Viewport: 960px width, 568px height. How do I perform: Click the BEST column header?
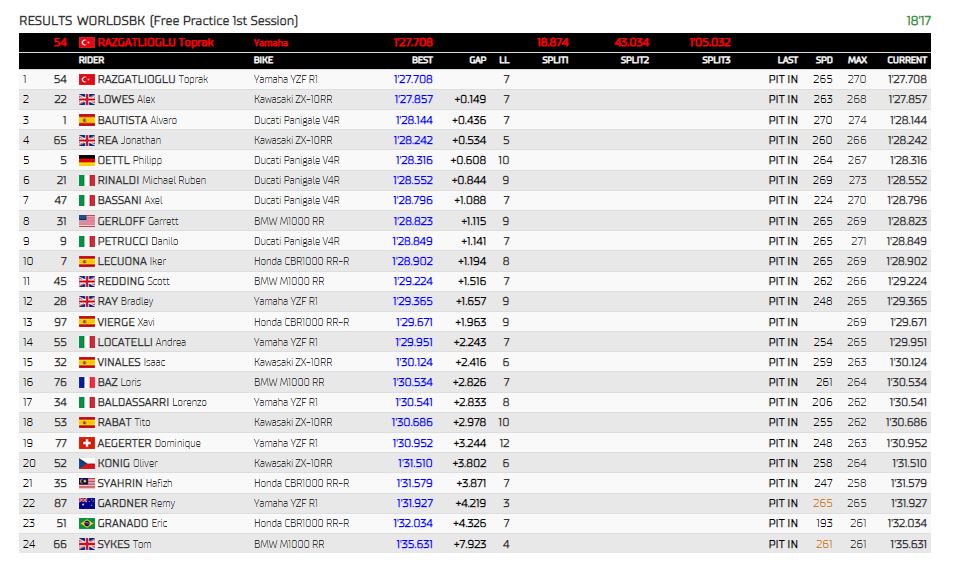421,60
